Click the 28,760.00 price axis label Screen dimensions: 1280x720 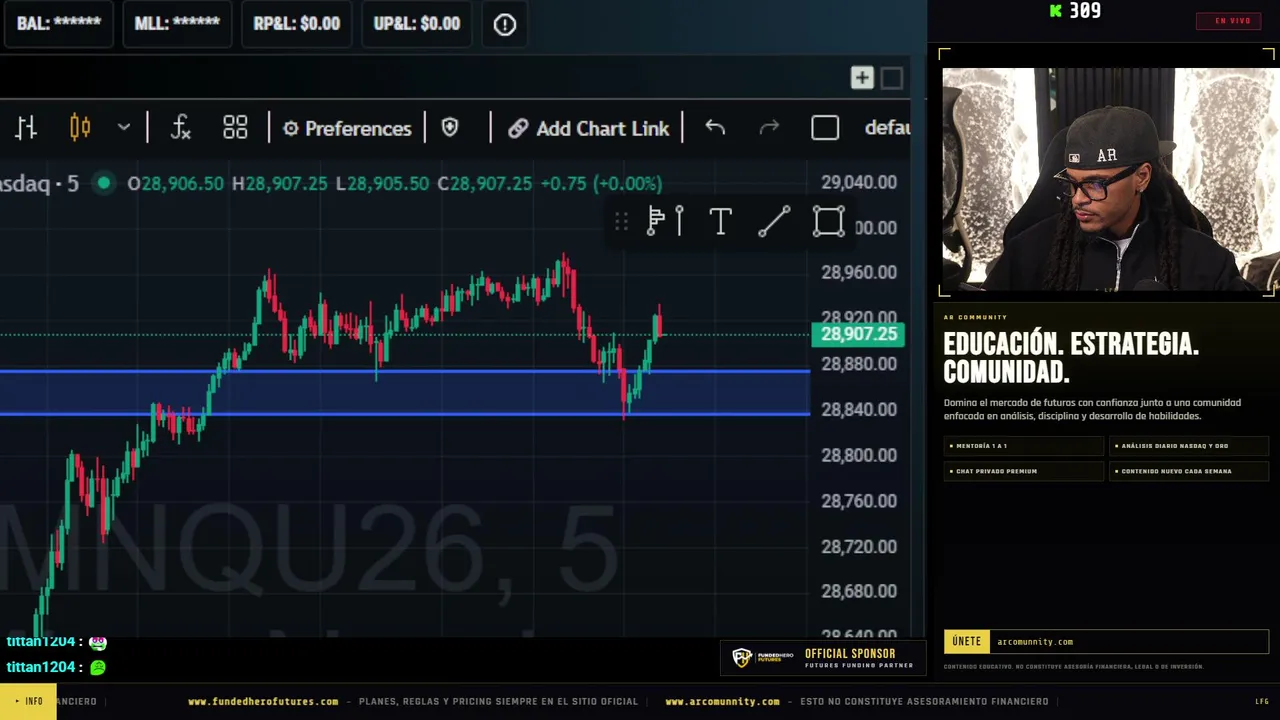click(x=859, y=501)
